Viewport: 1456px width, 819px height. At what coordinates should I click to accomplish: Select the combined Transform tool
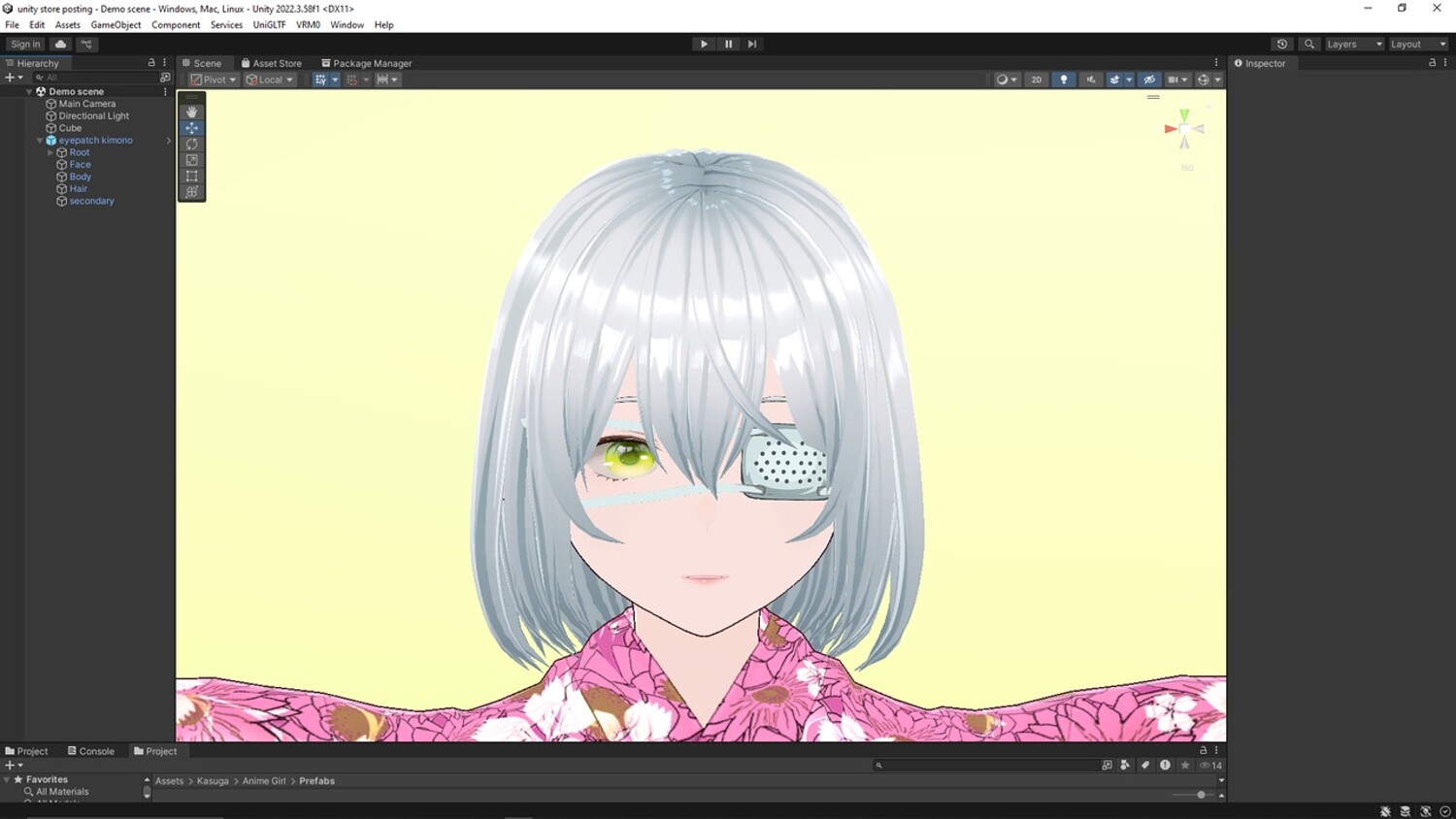[x=191, y=192]
